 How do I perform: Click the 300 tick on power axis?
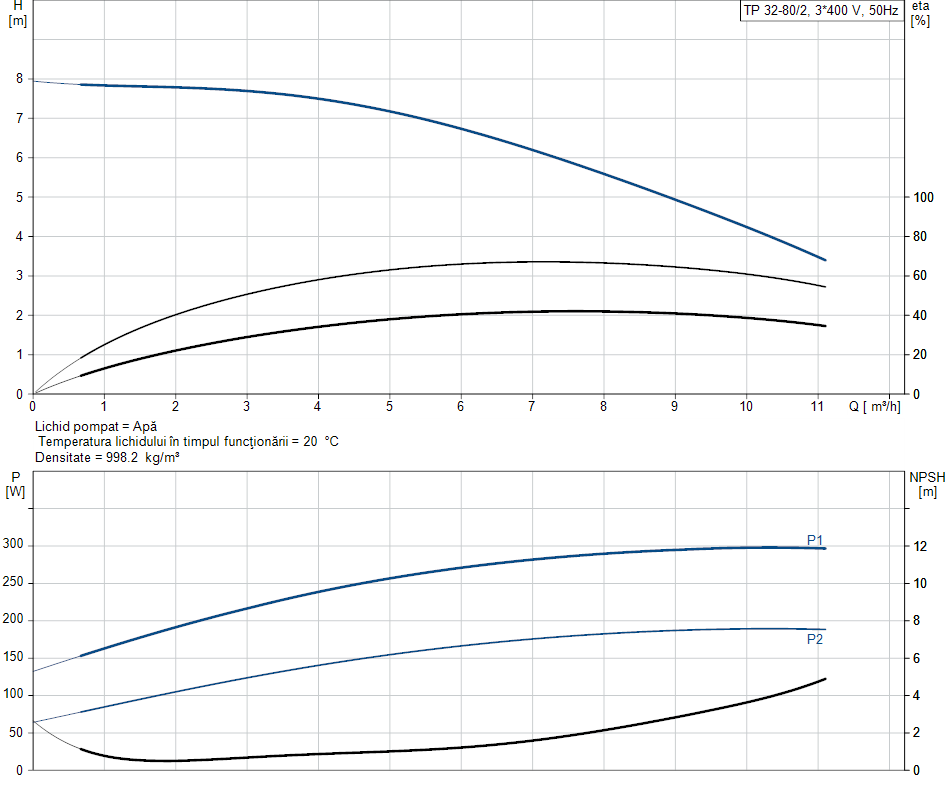point(14,545)
